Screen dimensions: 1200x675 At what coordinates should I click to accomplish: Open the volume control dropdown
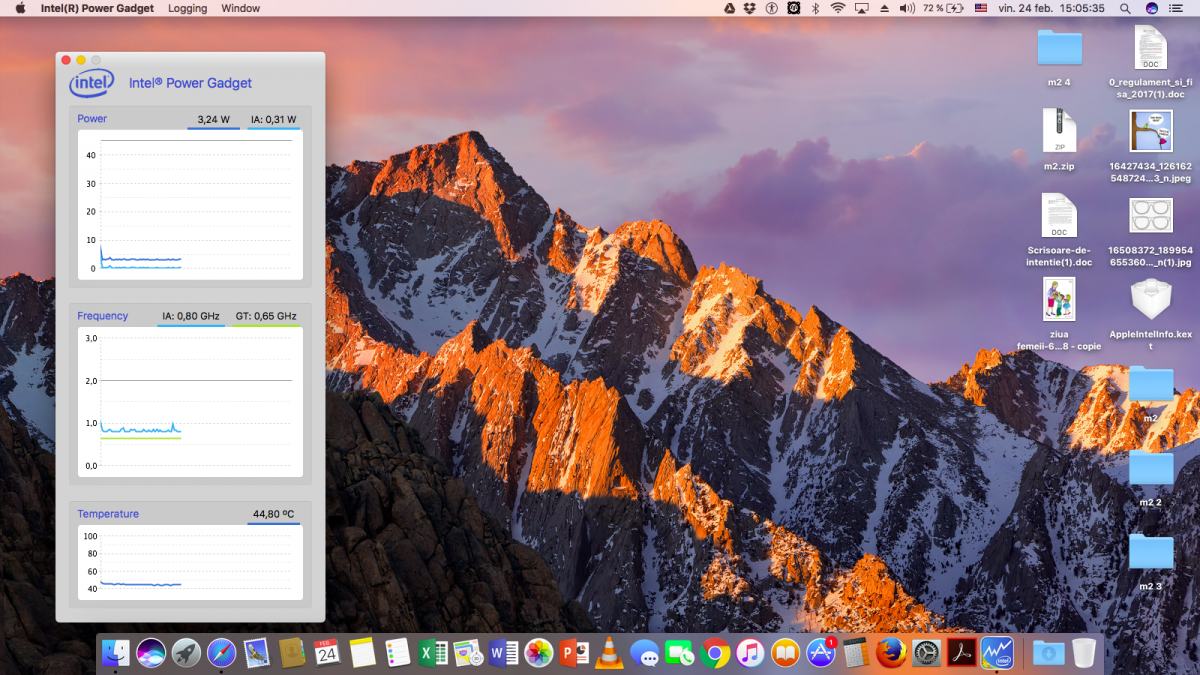point(907,8)
